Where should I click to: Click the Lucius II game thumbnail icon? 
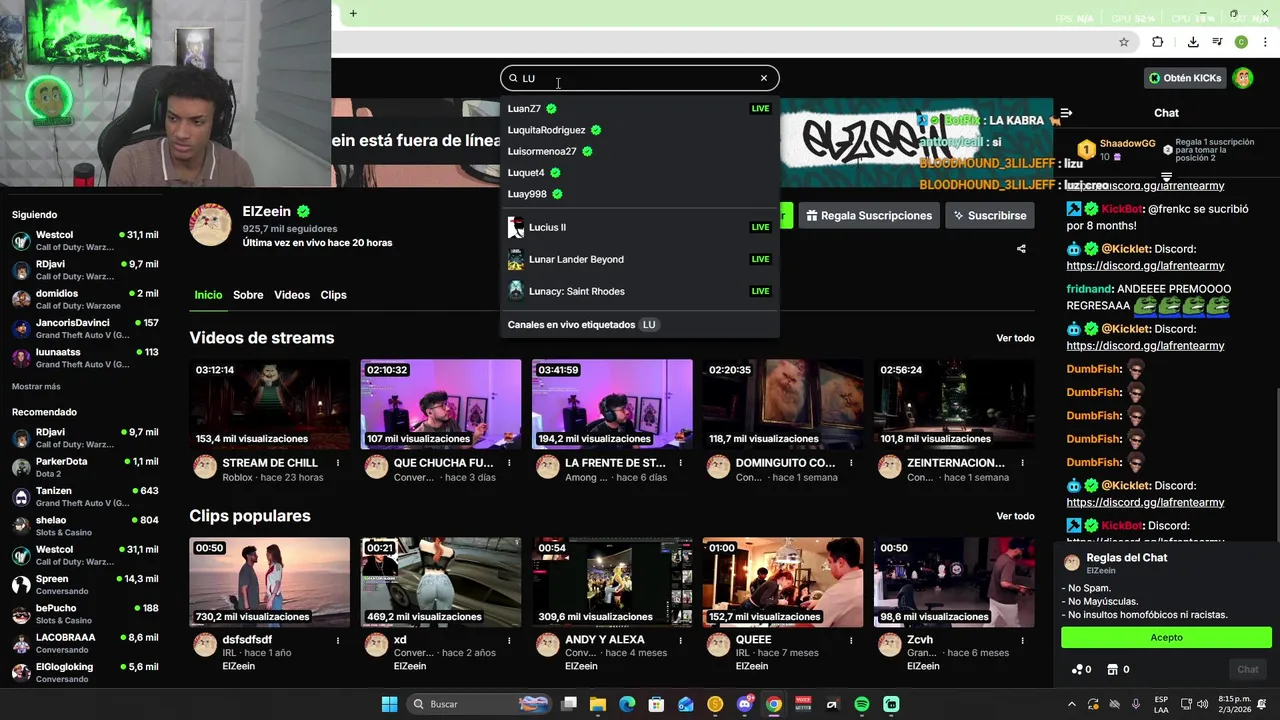pyautogui.click(x=515, y=227)
